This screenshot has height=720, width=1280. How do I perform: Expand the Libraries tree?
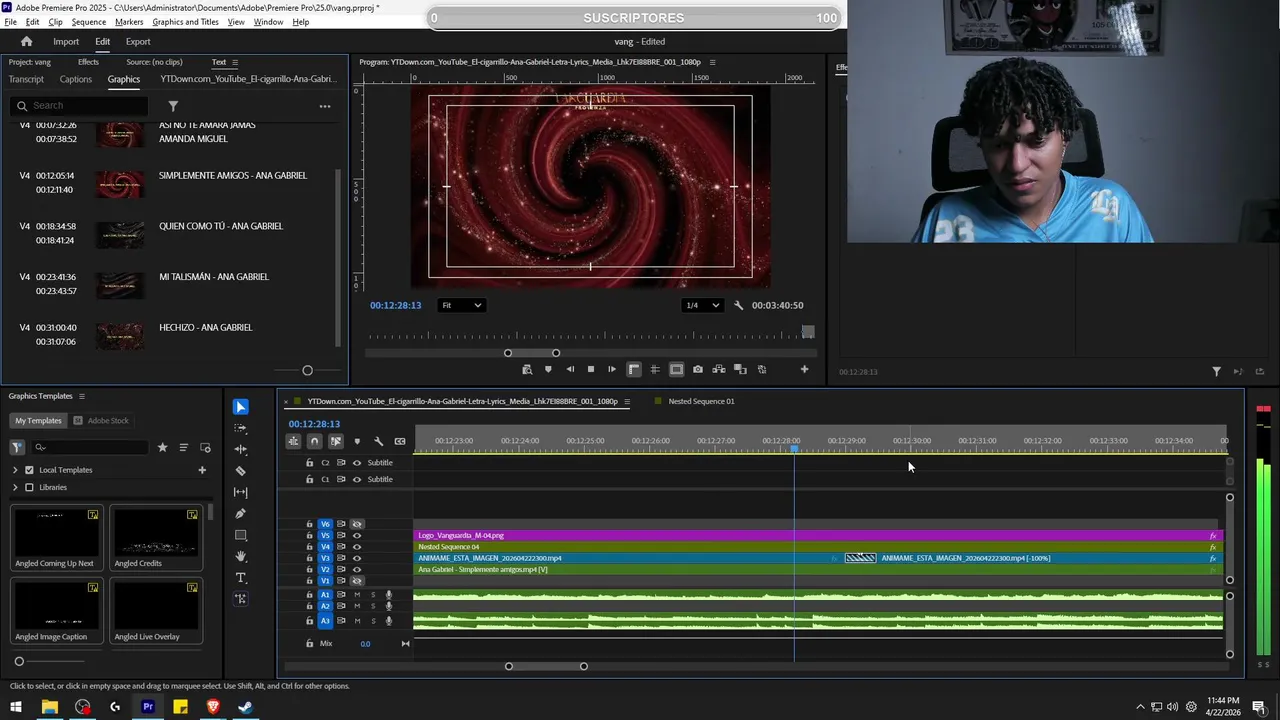tap(15, 487)
